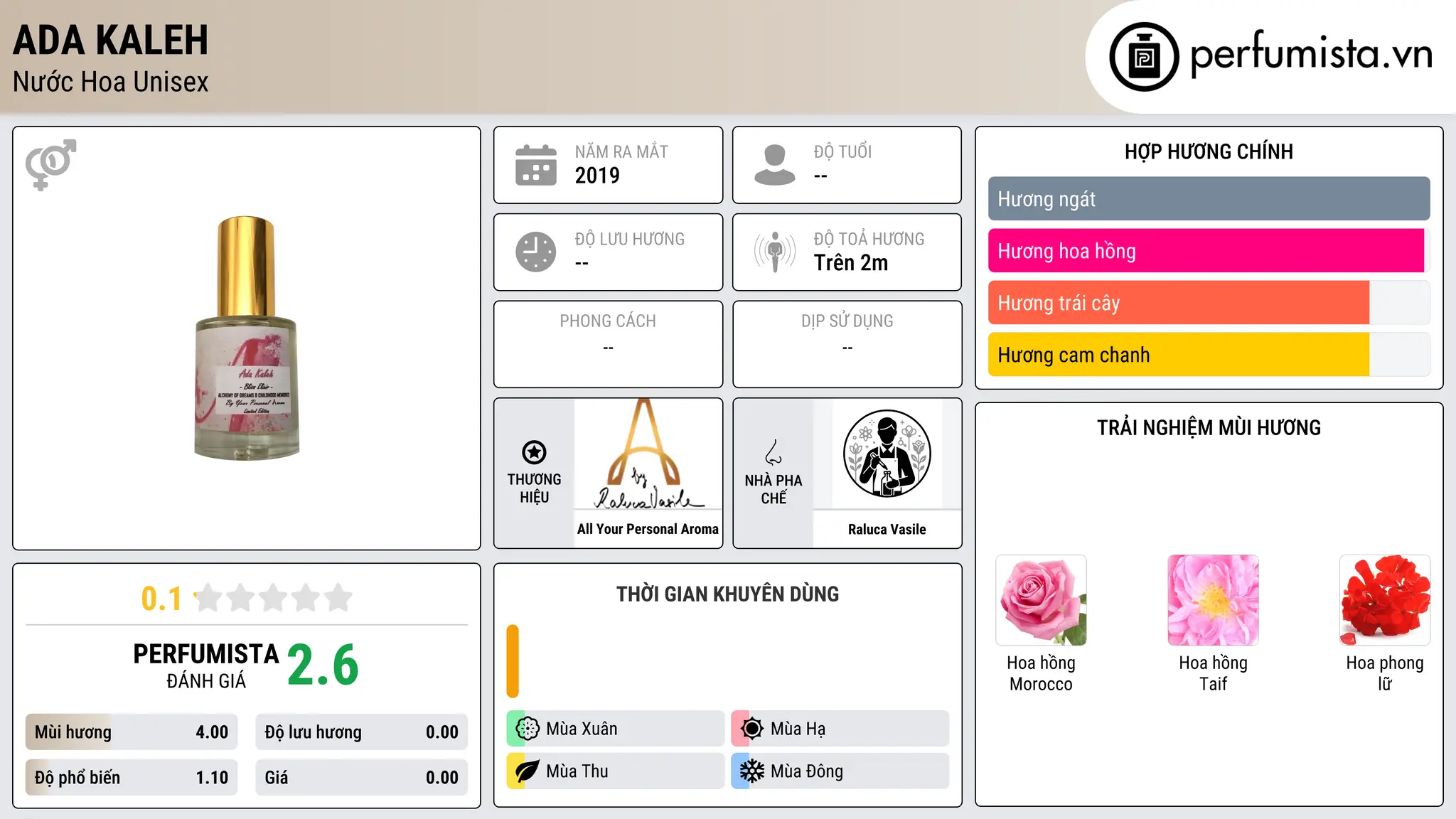The width and height of the screenshot is (1456, 819).
Task: Click the Hoa phong lữ caption
Action: (1385, 673)
